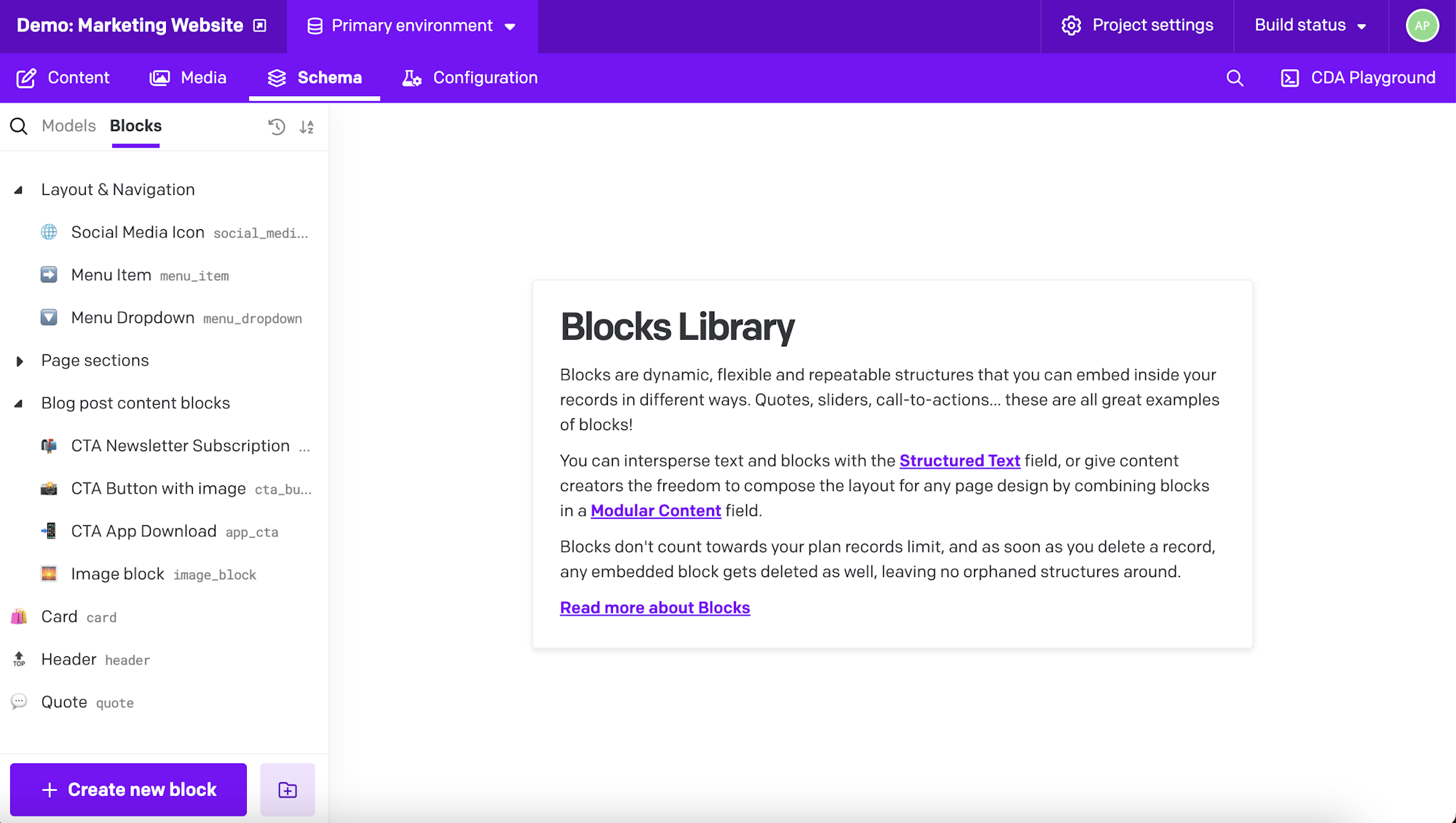Click the CTA Button camera icon

pos(49,488)
